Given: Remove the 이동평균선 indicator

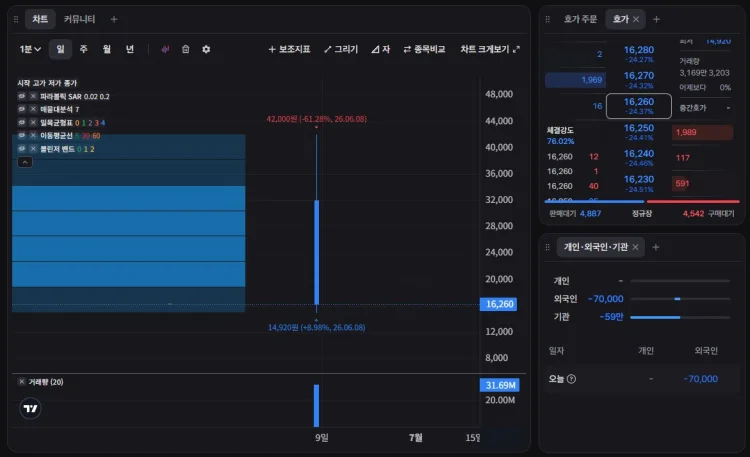Looking at the screenshot, I should [x=33, y=135].
